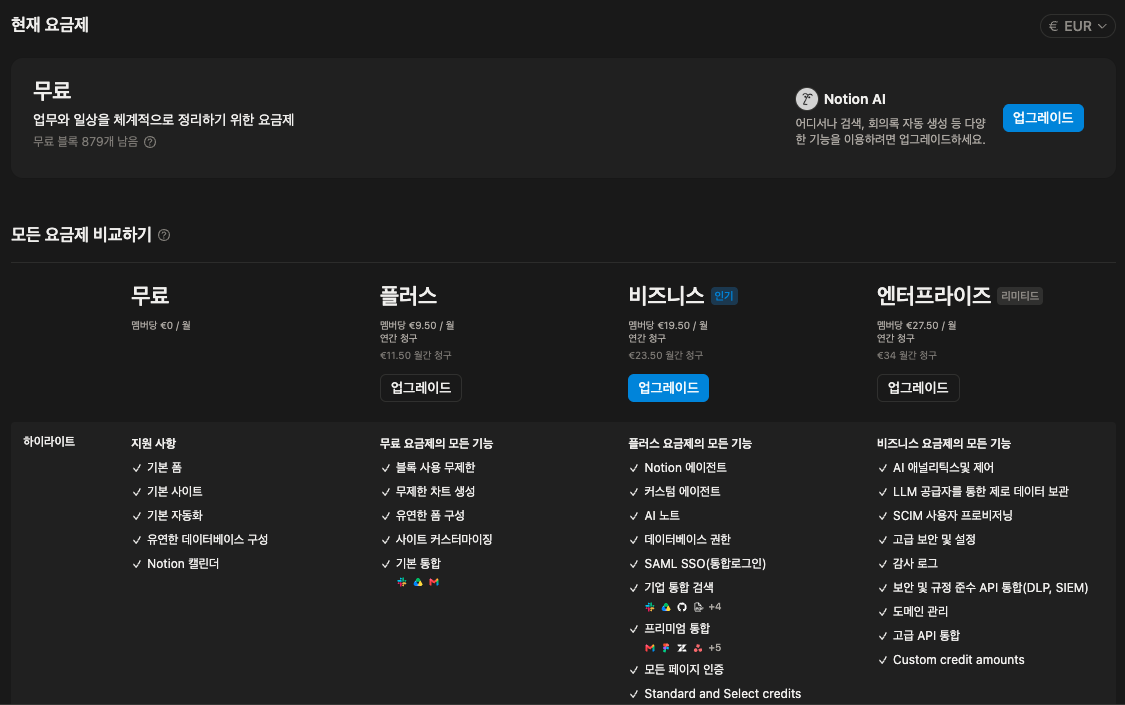Click AI 노트 feature text
Image resolution: width=1125 pixels, height=705 pixels.
click(662, 516)
